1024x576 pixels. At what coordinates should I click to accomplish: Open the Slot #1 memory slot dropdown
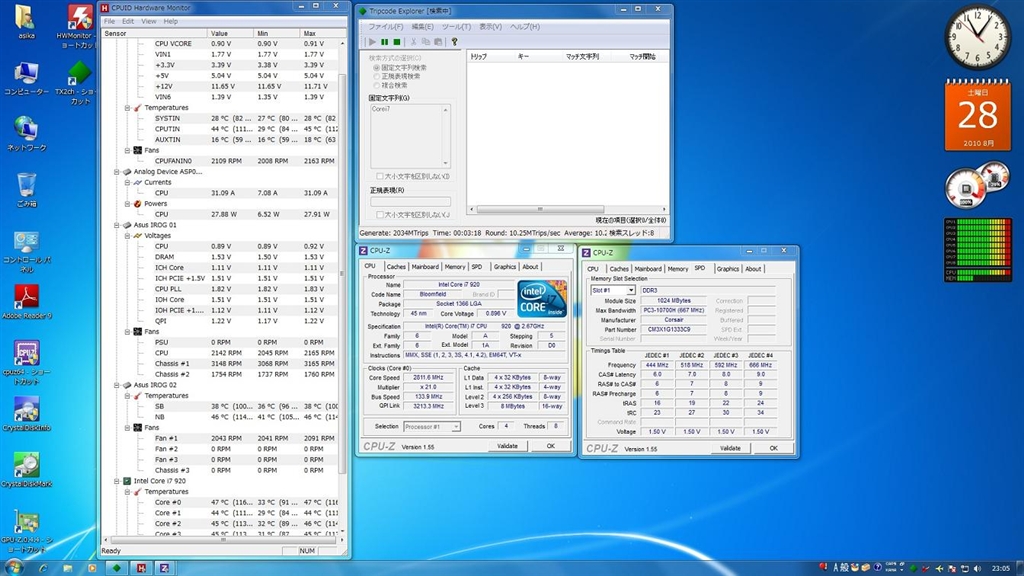pos(612,291)
